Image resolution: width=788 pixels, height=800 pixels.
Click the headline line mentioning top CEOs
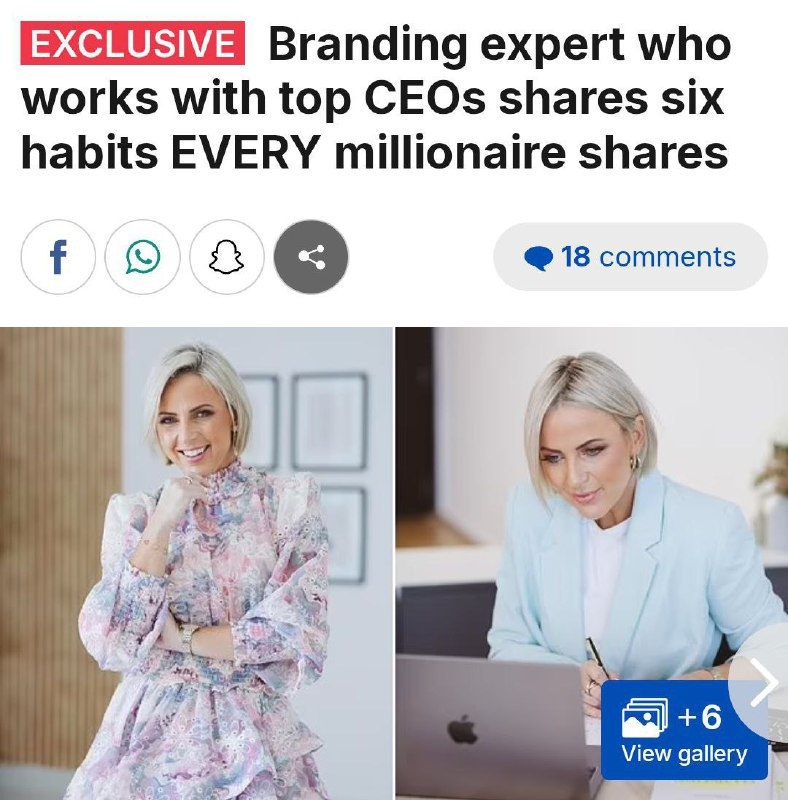pyautogui.click(x=373, y=97)
